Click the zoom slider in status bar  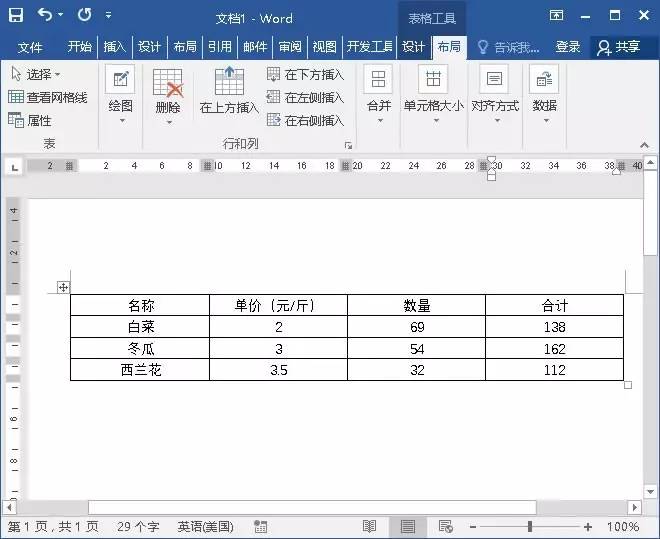tap(530, 526)
